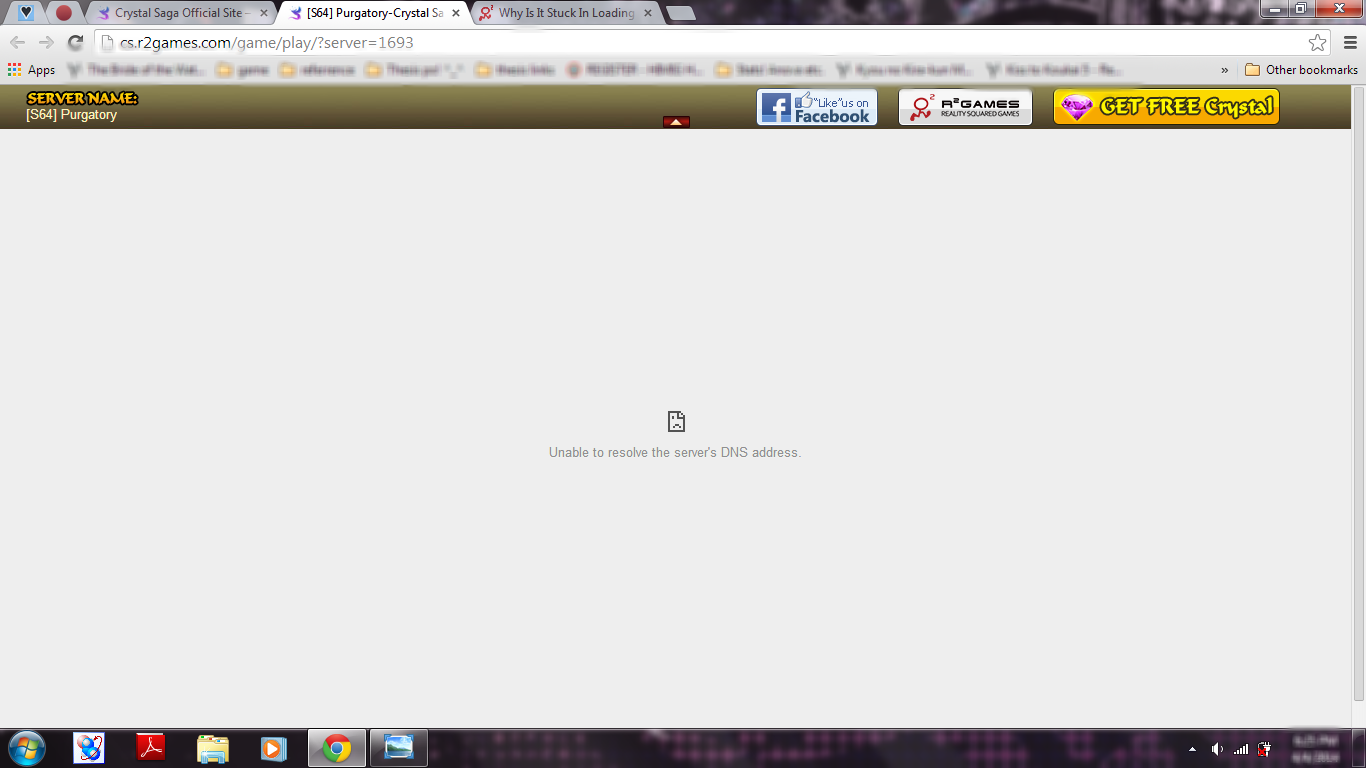This screenshot has width=1366, height=768.
Task: Open the media player taskbar icon
Action: pos(273,748)
